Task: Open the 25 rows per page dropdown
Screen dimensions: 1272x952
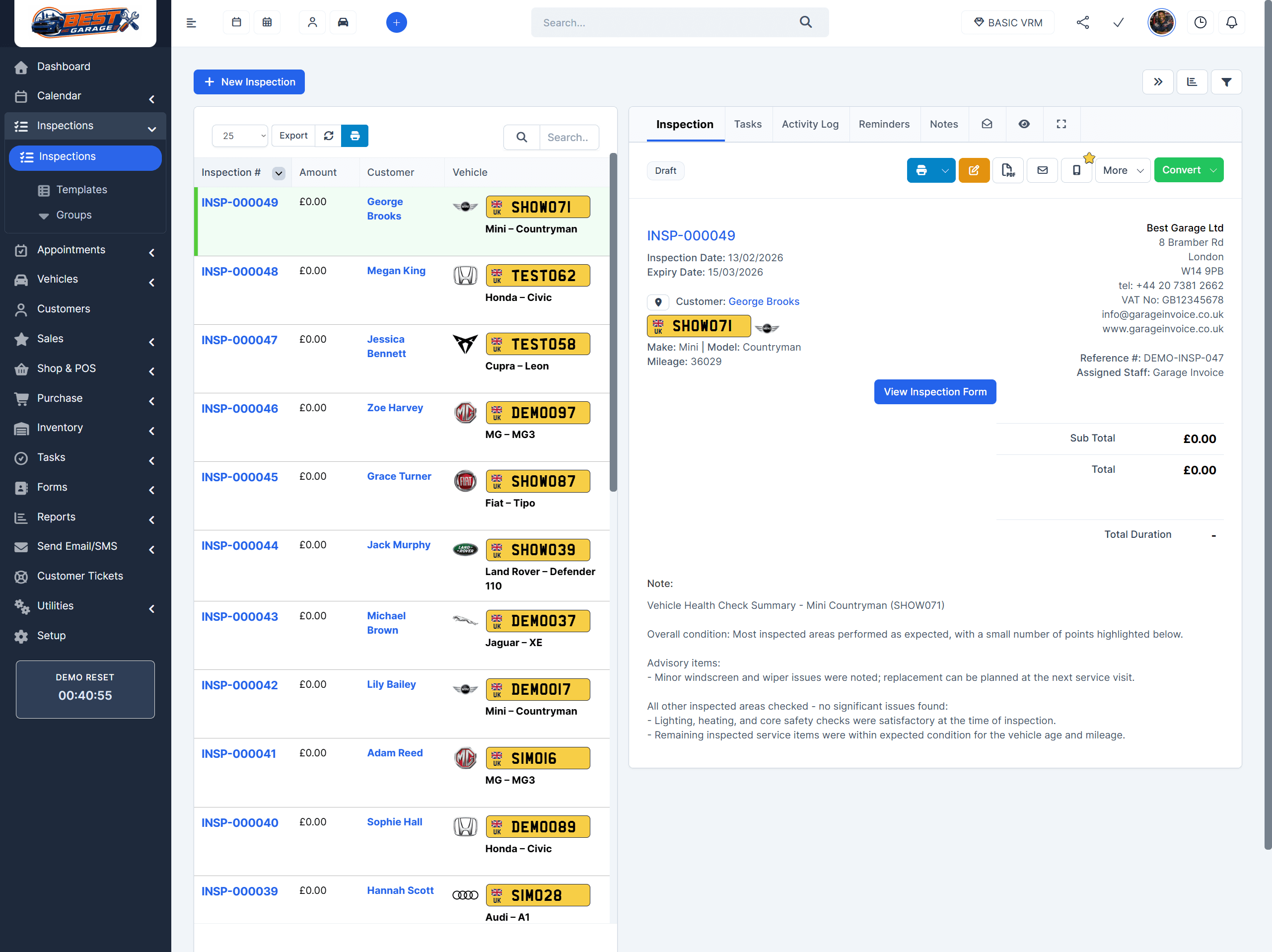Action: pyautogui.click(x=240, y=136)
